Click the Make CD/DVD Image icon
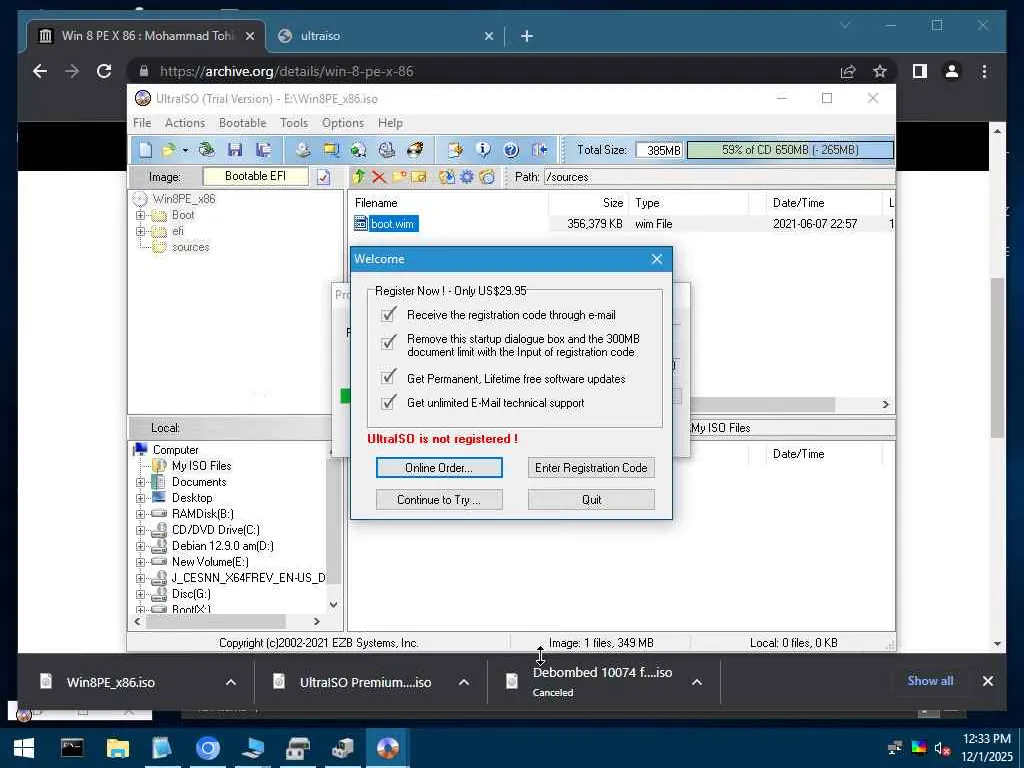This screenshot has height=768, width=1024. 302,150
